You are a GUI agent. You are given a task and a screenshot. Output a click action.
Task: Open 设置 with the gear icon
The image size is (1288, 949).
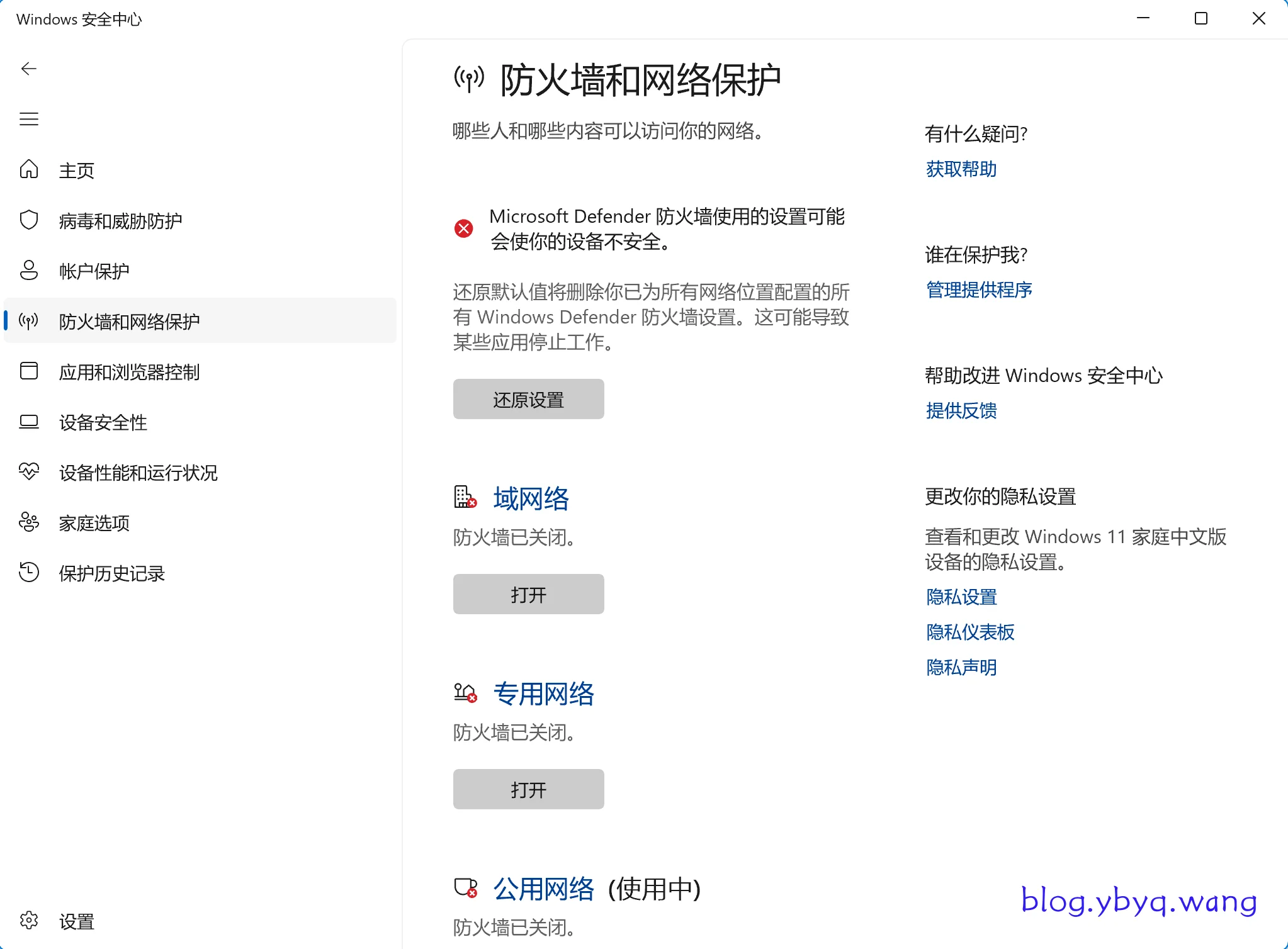point(28,921)
